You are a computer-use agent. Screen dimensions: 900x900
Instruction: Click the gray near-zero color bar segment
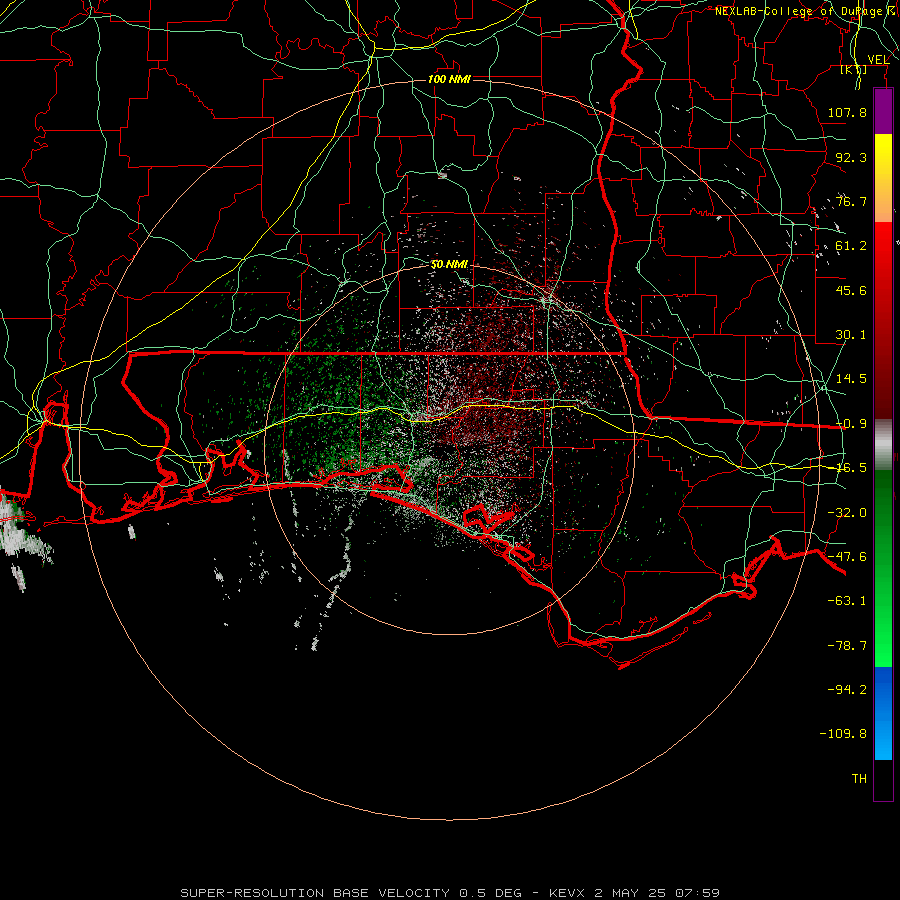(x=883, y=445)
